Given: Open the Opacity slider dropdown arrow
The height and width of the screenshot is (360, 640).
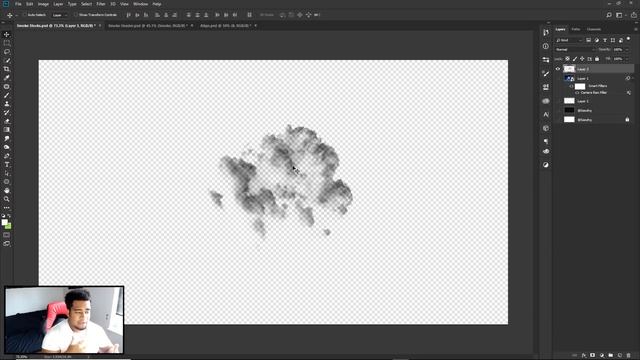Looking at the screenshot, I should pyautogui.click(x=627, y=49).
